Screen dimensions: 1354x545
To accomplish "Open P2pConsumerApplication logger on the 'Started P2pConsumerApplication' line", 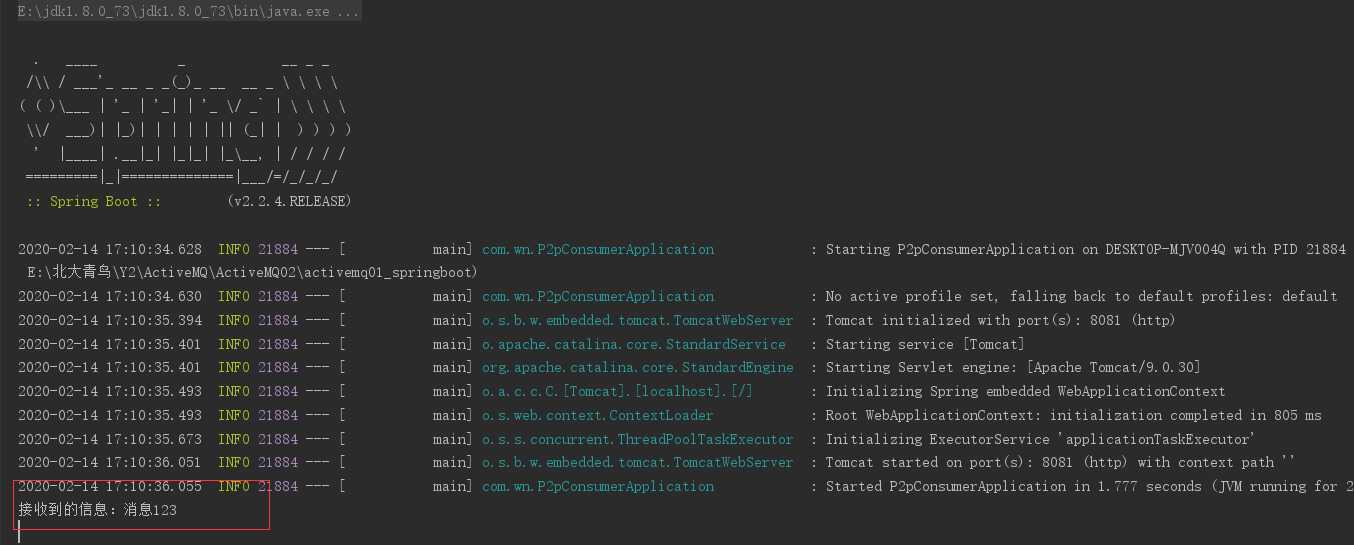I will (598, 486).
